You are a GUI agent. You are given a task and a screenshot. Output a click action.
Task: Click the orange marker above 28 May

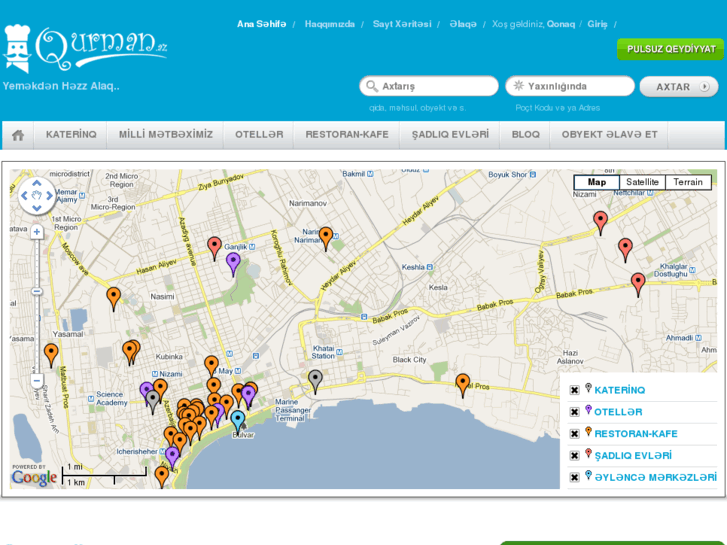(x=211, y=367)
